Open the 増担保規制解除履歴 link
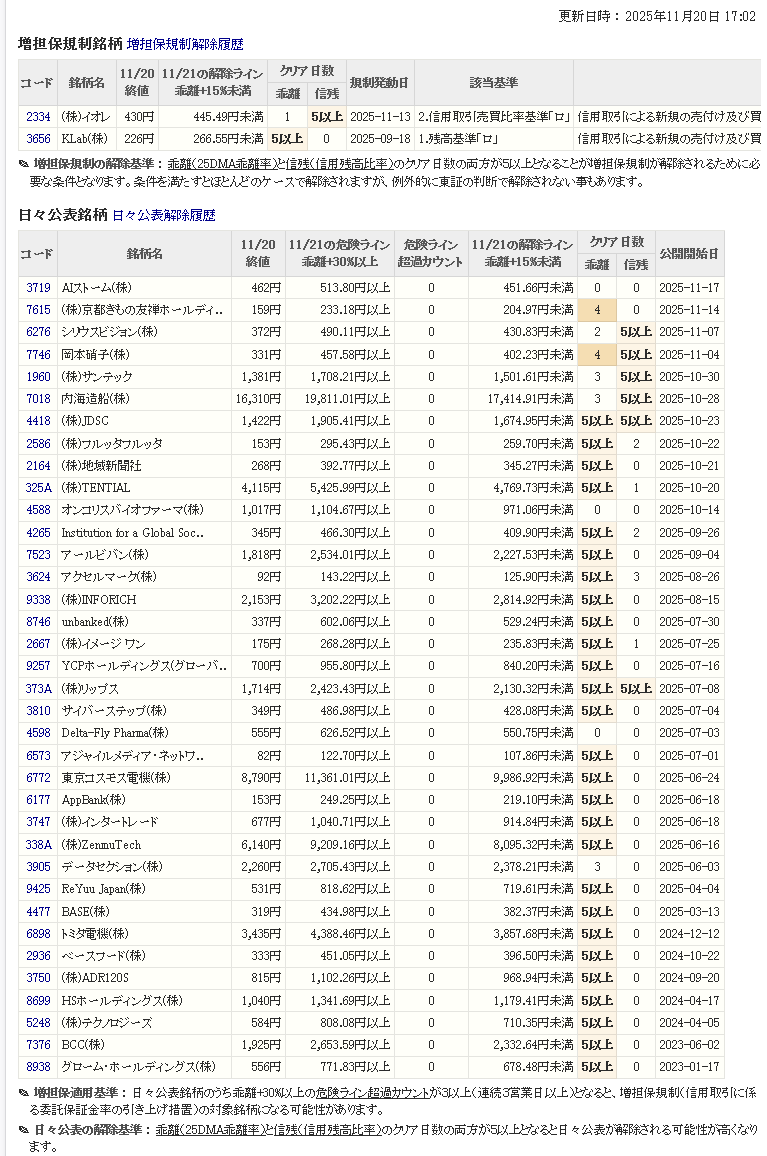The image size is (767, 1156). tap(185, 44)
